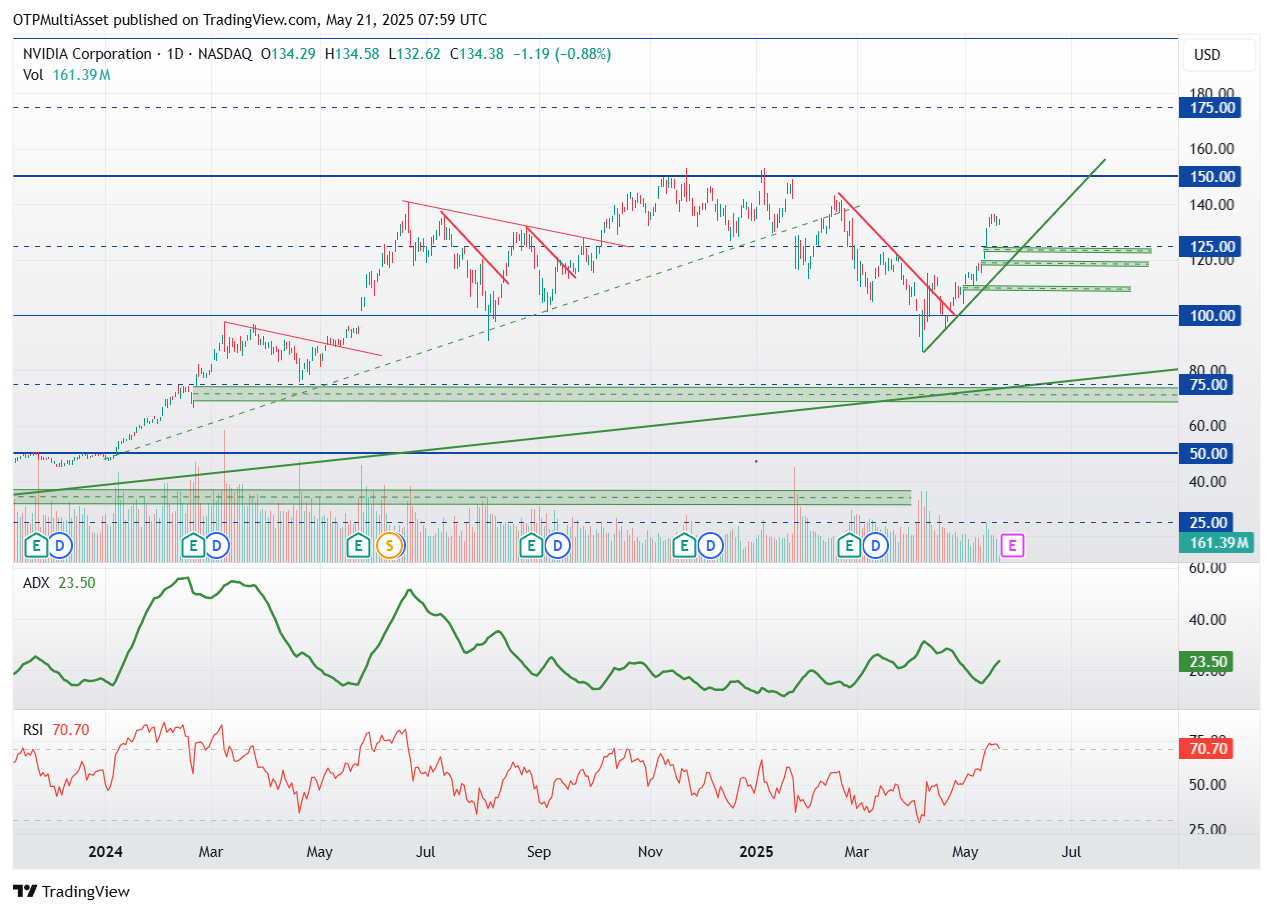Image resolution: width=1273 pixels, height=913 pixels.
Task: Click the 140.00 price axis label
Action: click(x=1211, y=204)
